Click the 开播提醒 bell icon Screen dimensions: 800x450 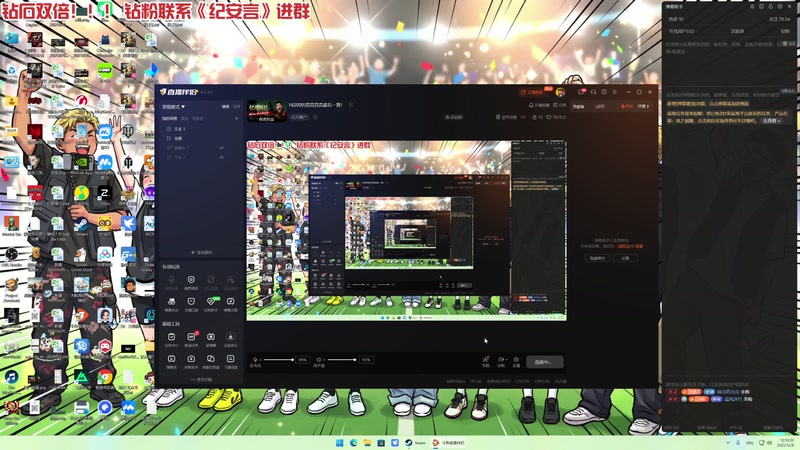point(539,105)
